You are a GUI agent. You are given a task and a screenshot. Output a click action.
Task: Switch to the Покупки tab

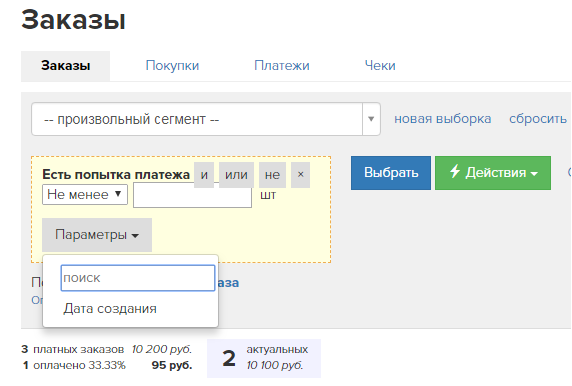(x=172, y=66)
